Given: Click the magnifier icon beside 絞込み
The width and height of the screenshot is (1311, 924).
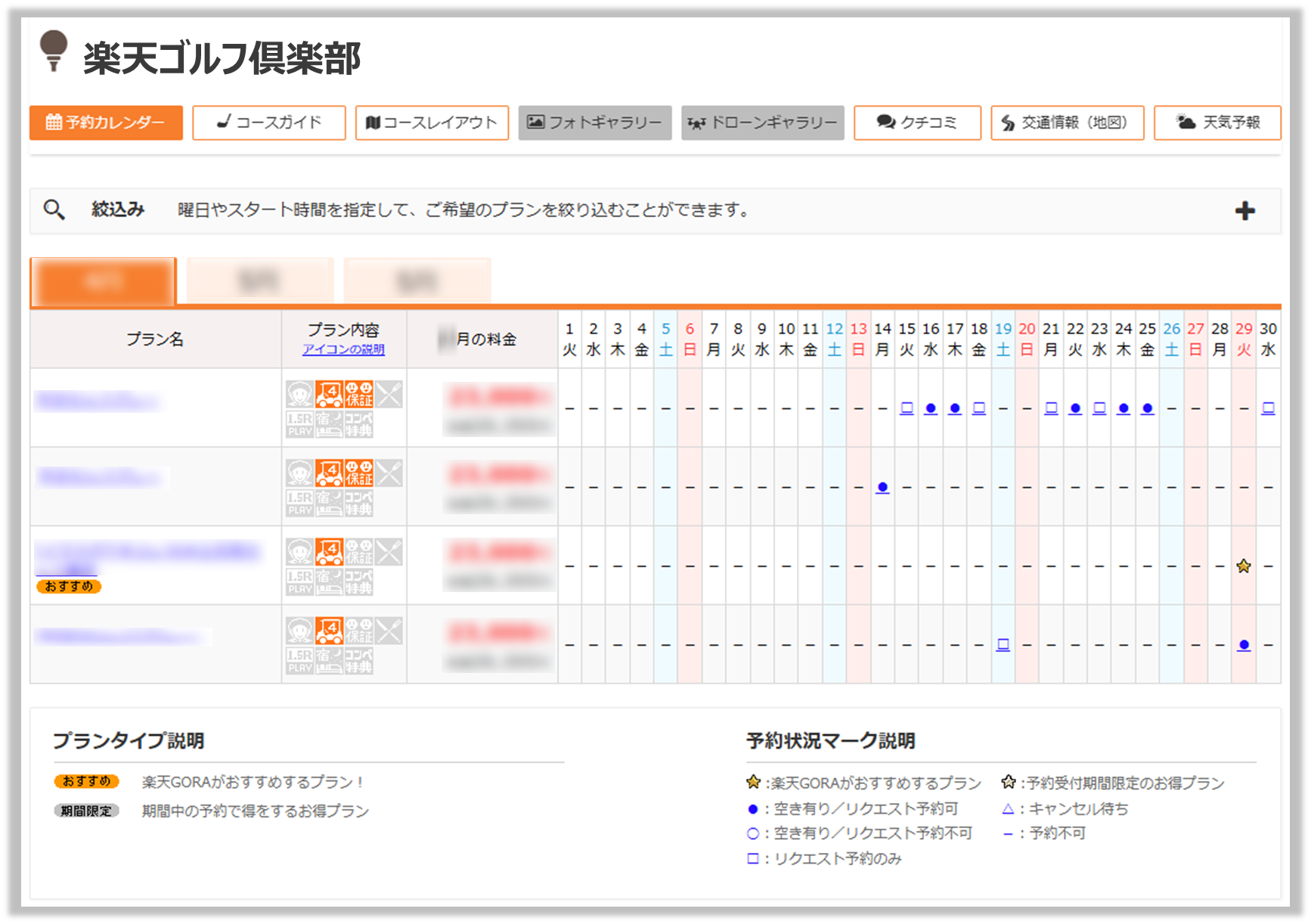Looking at the screenshot, I should 54,209.
